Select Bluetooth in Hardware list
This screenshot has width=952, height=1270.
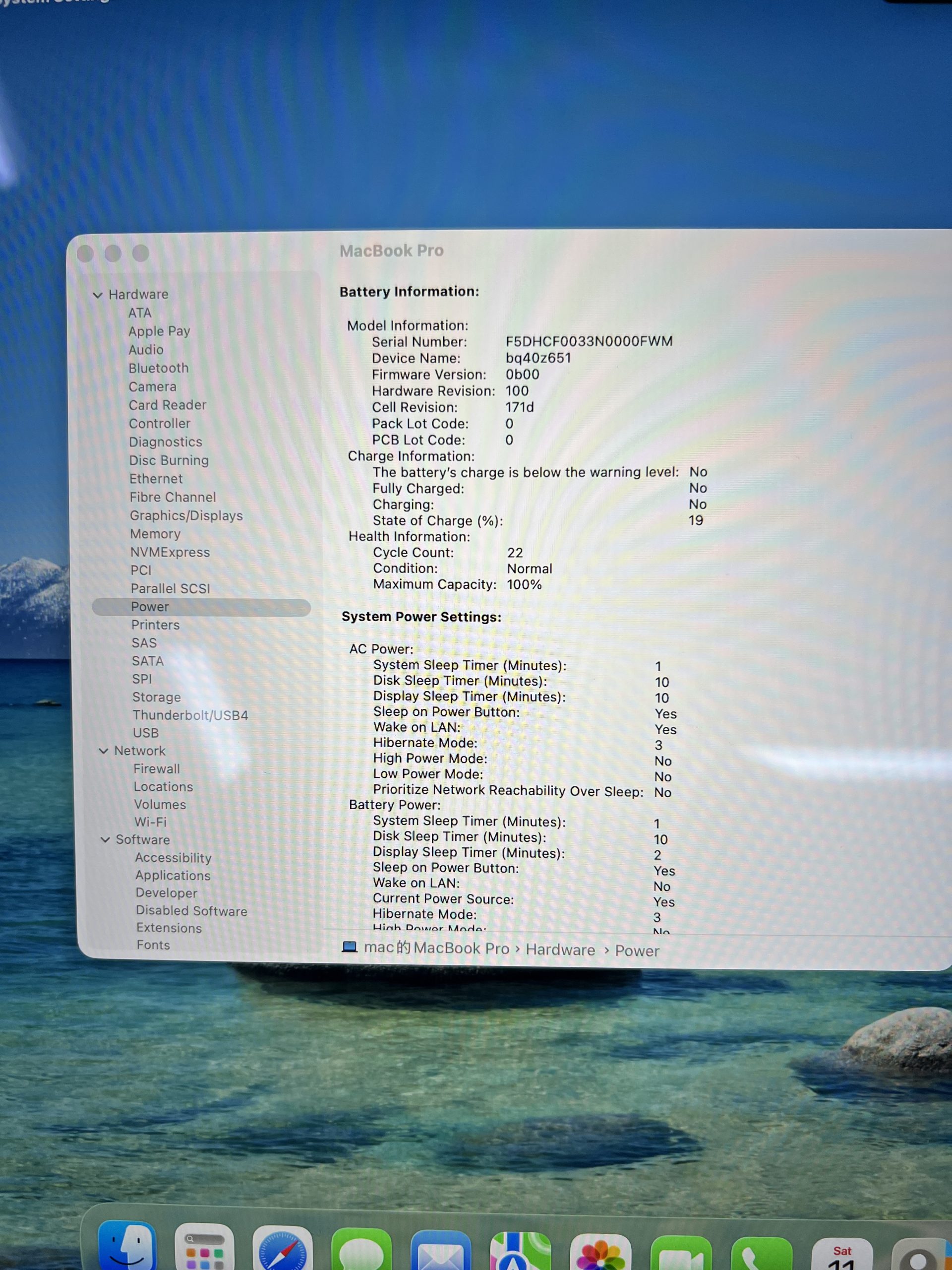[x=158, y=368]
